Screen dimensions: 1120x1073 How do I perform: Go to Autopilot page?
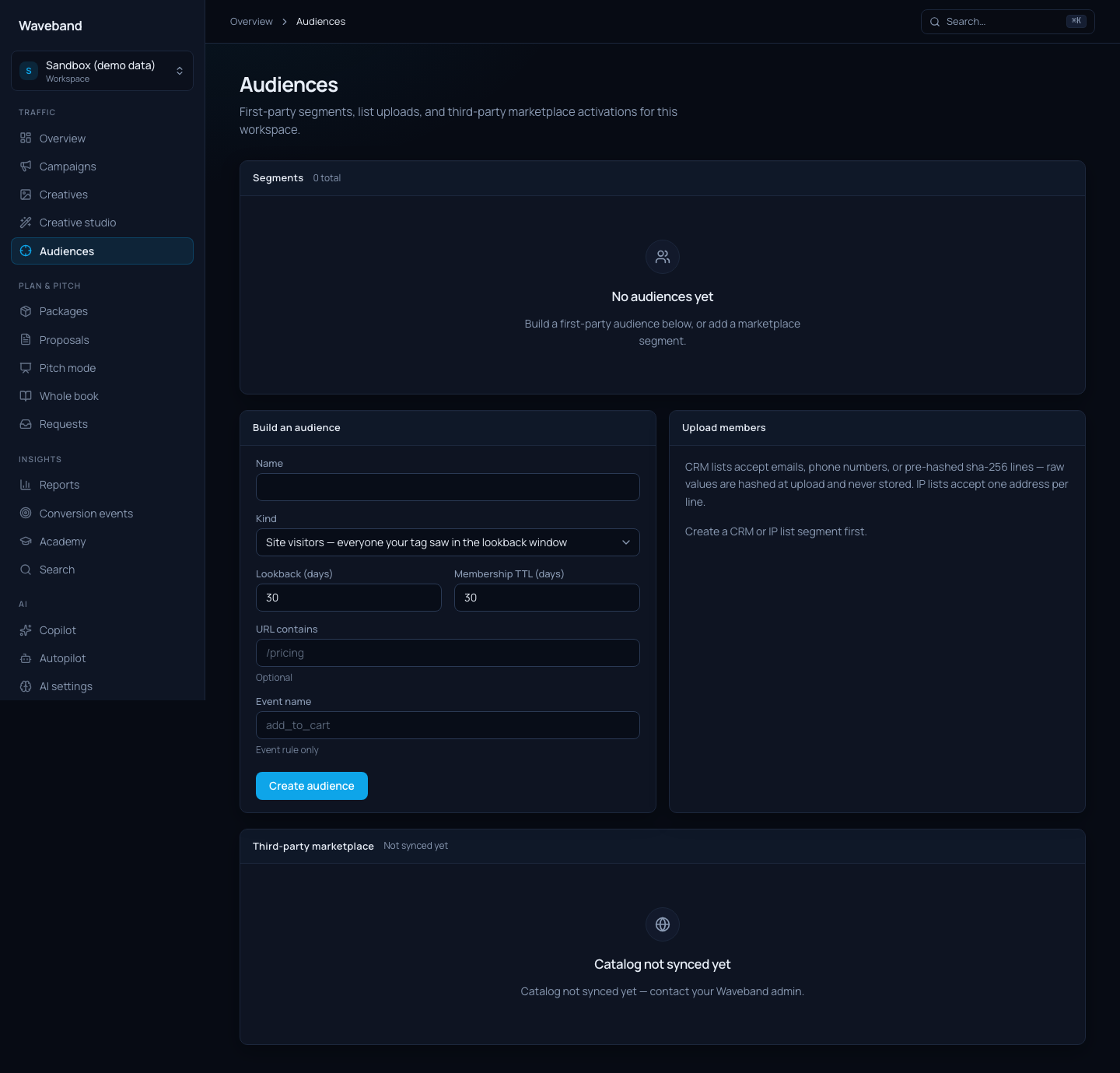[102, 658]
